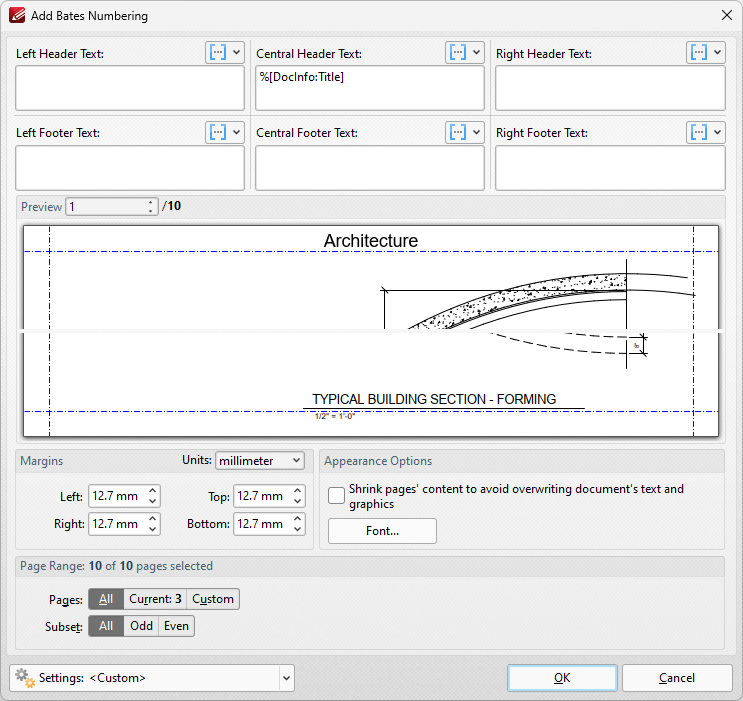
Task: Decrease the Right margin value
Action: point(153,529)
